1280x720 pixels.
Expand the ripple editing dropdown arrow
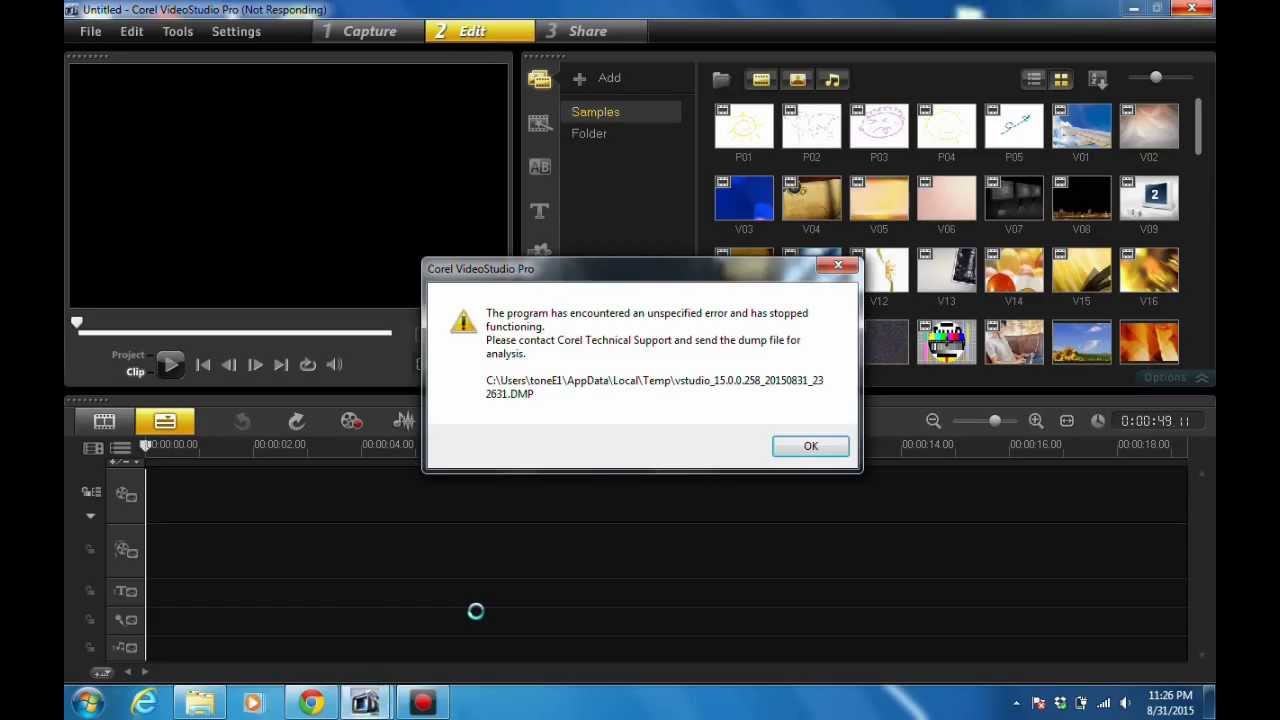pos(90,516)
